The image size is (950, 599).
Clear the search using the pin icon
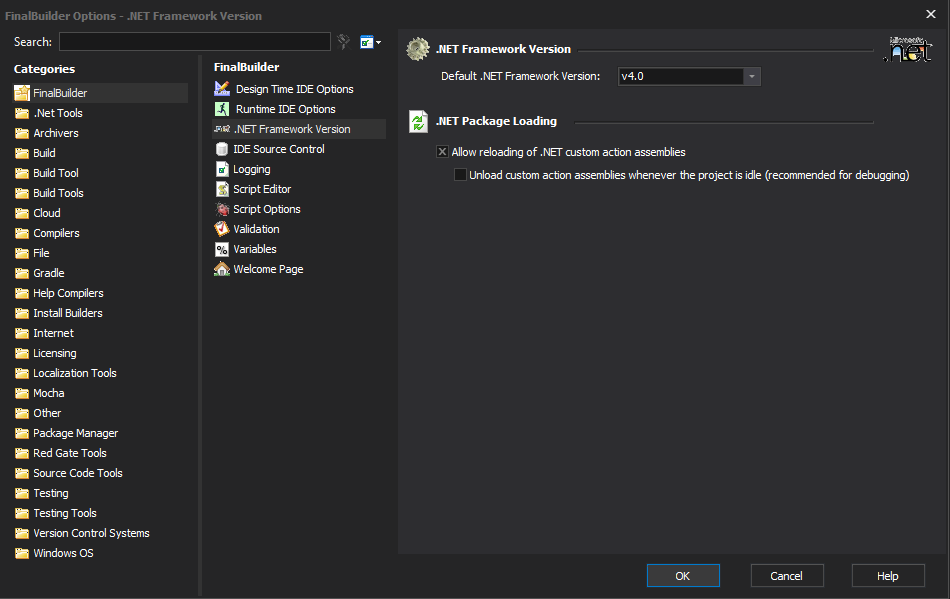pyautogui.click(x=344, y=42)
